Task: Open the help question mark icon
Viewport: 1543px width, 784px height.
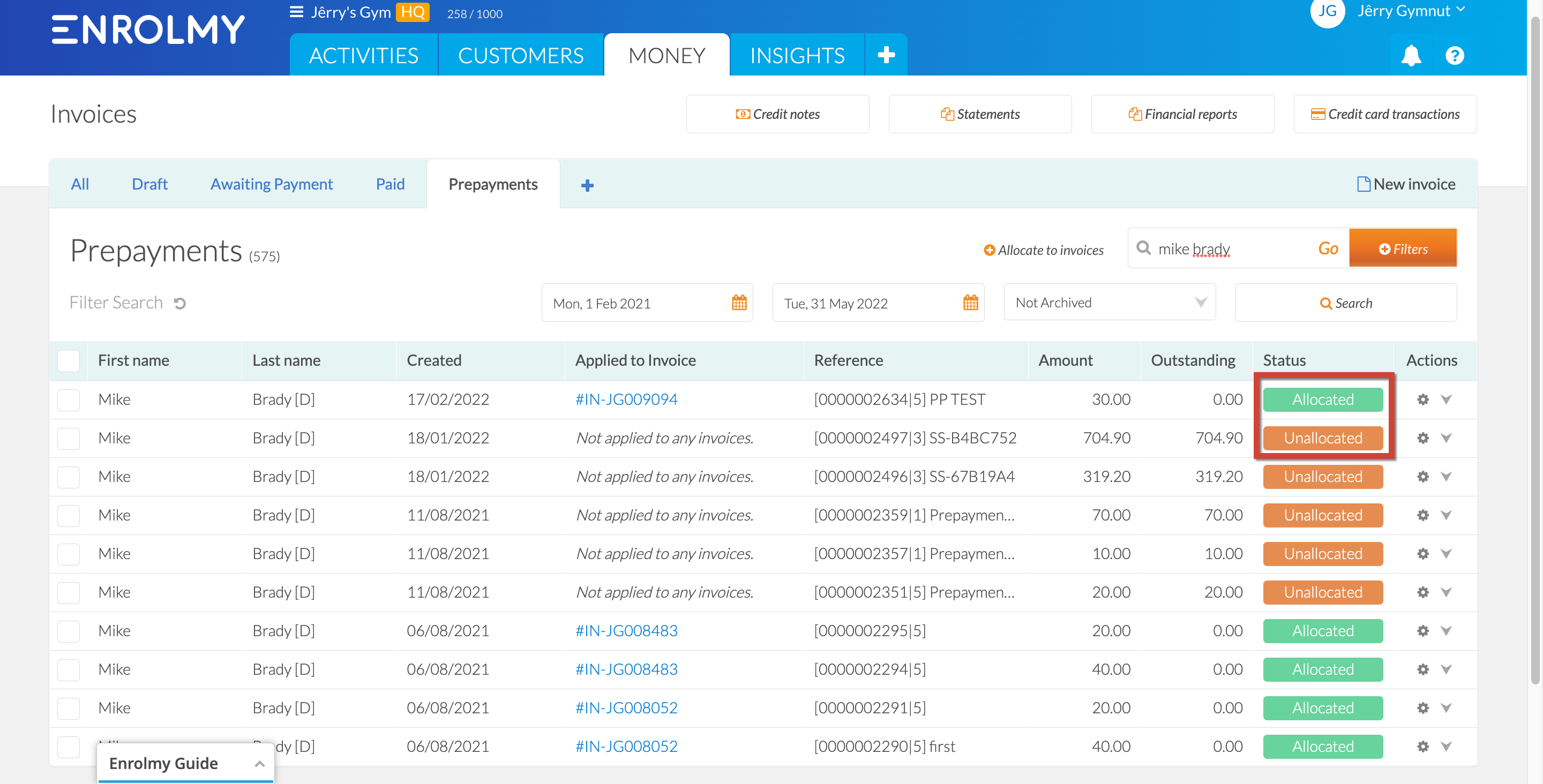Action: coord(1455,56)
